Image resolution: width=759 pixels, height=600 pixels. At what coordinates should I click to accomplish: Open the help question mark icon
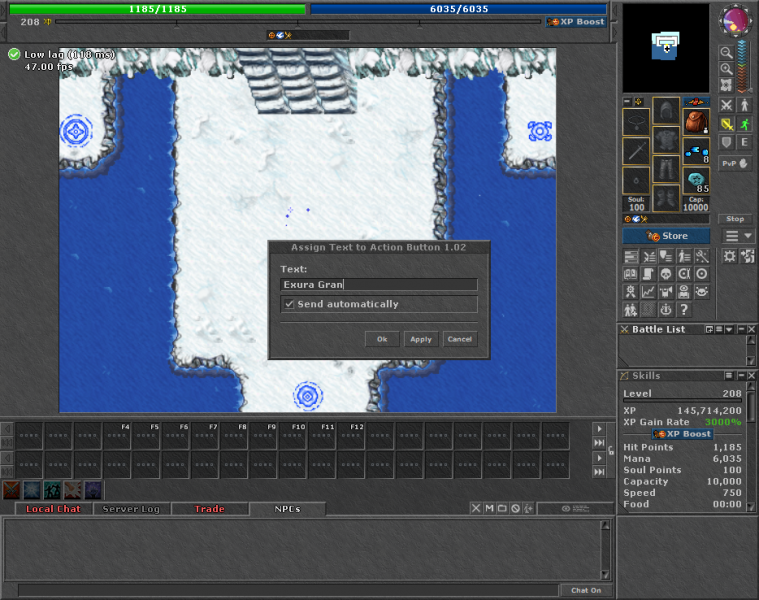click(684, 310)
